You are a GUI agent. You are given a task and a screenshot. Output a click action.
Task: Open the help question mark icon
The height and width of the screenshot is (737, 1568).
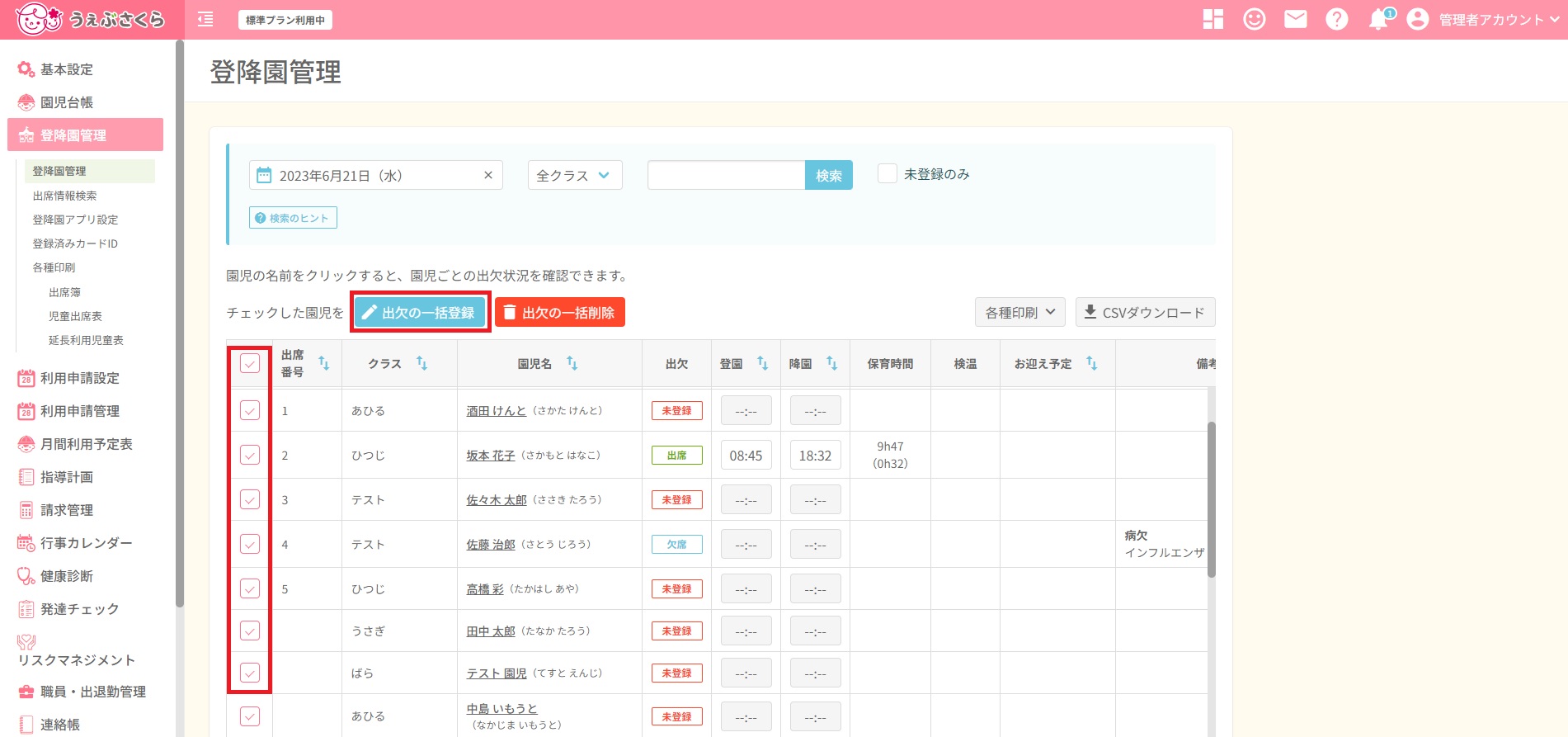[1337, 19]
